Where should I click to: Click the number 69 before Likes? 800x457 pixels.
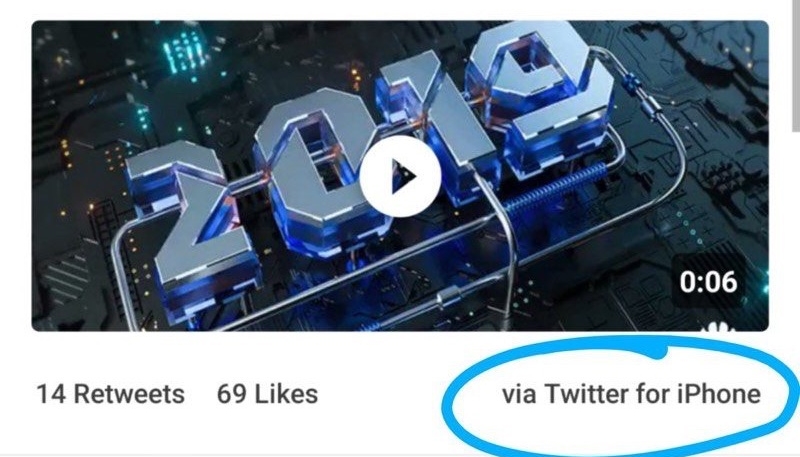[x=231, y=394]
